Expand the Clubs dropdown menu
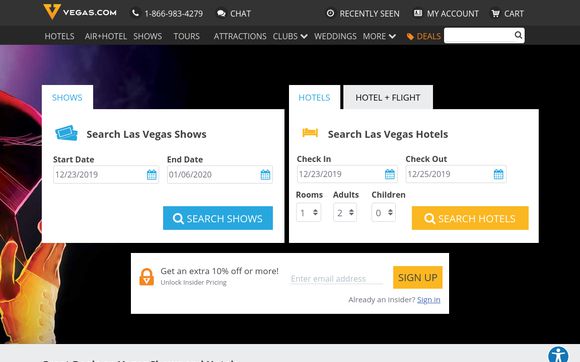580x362 pixels. (290, 36)
